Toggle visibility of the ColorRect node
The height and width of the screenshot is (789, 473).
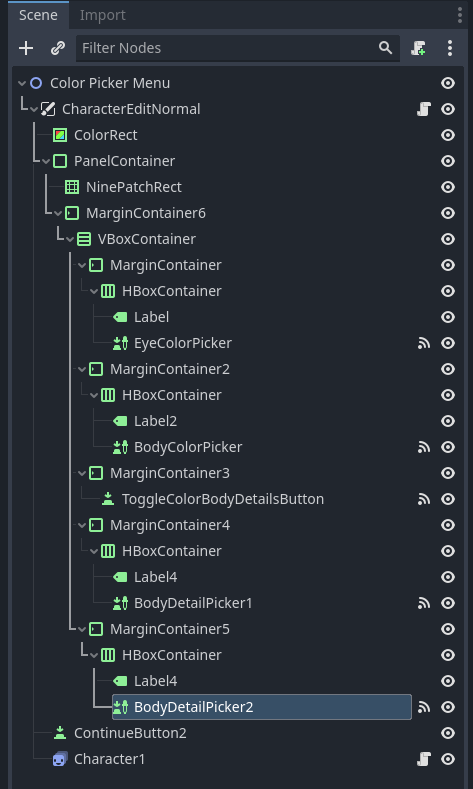pyautogui.click(x=448, y=135)
